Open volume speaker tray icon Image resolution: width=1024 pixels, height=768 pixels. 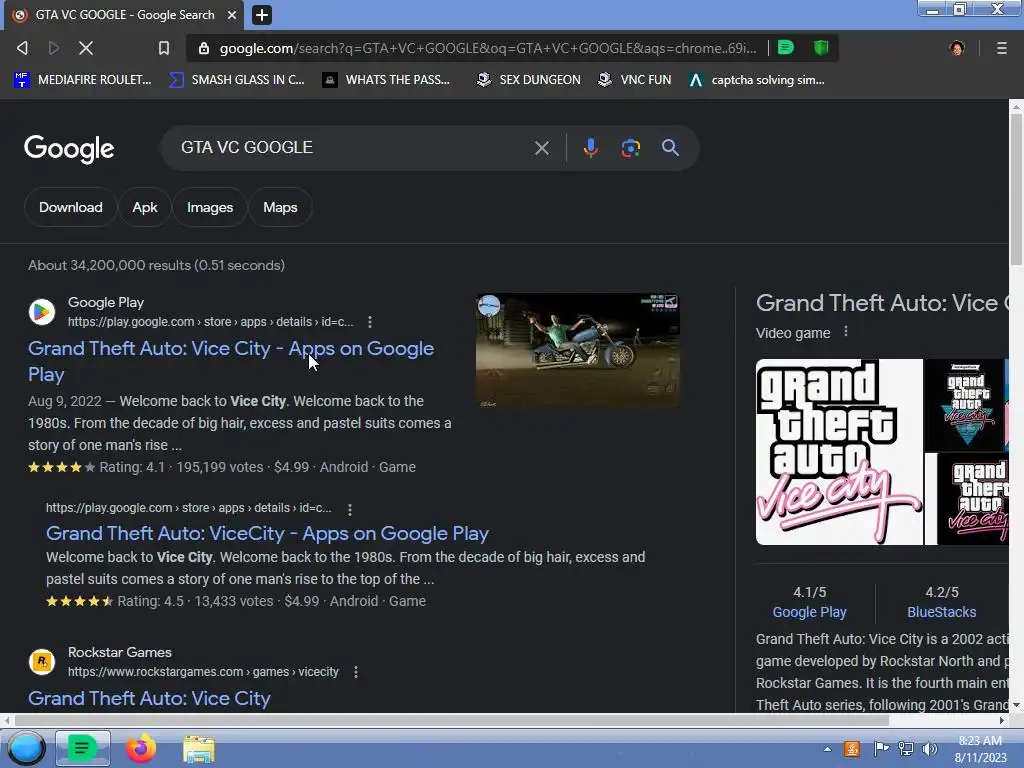(x=930, y=749)
